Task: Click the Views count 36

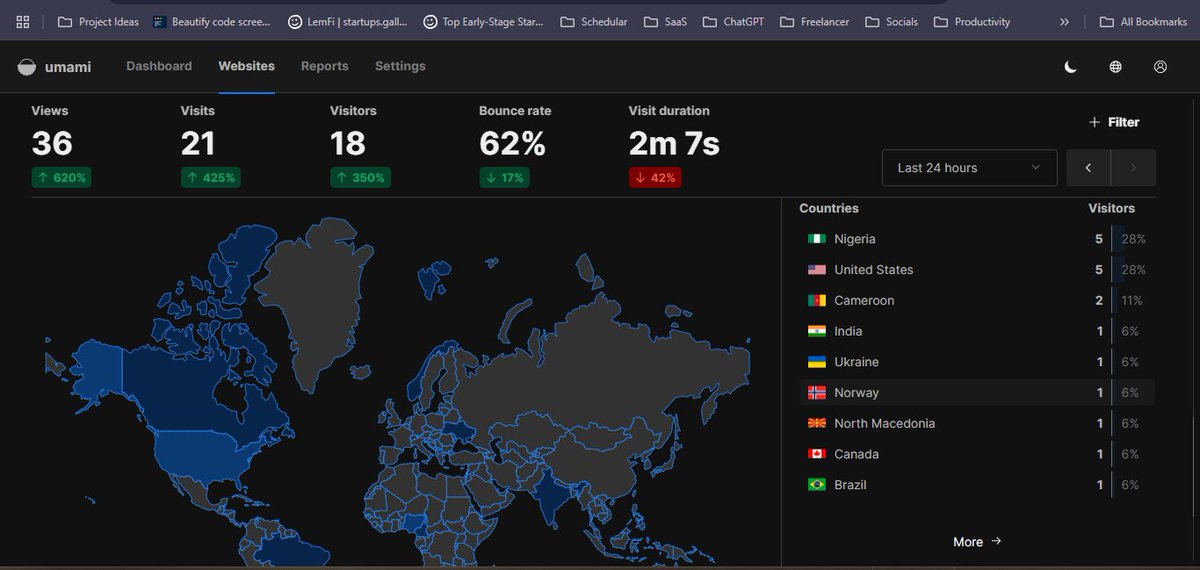Action: click(52, 144)
